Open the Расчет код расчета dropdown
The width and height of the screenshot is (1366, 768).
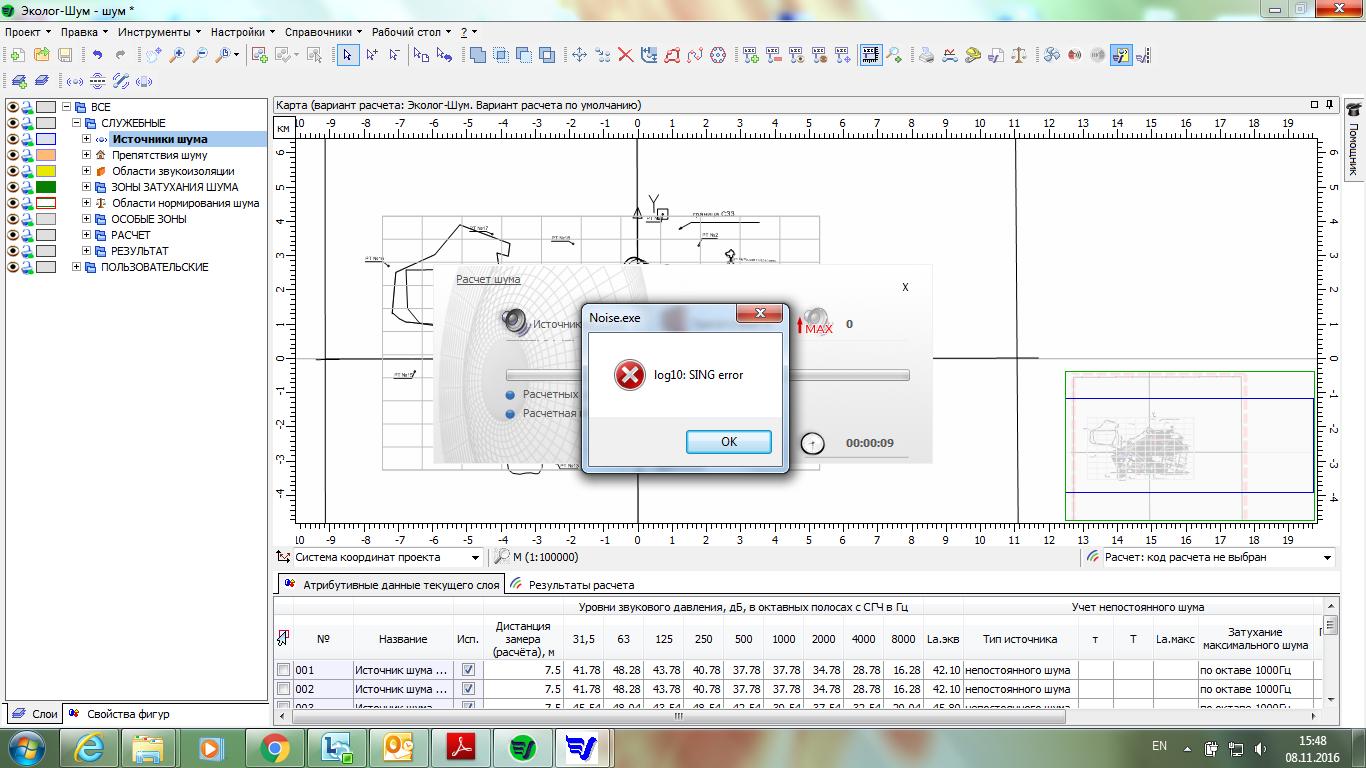[x=1327, y=558]
